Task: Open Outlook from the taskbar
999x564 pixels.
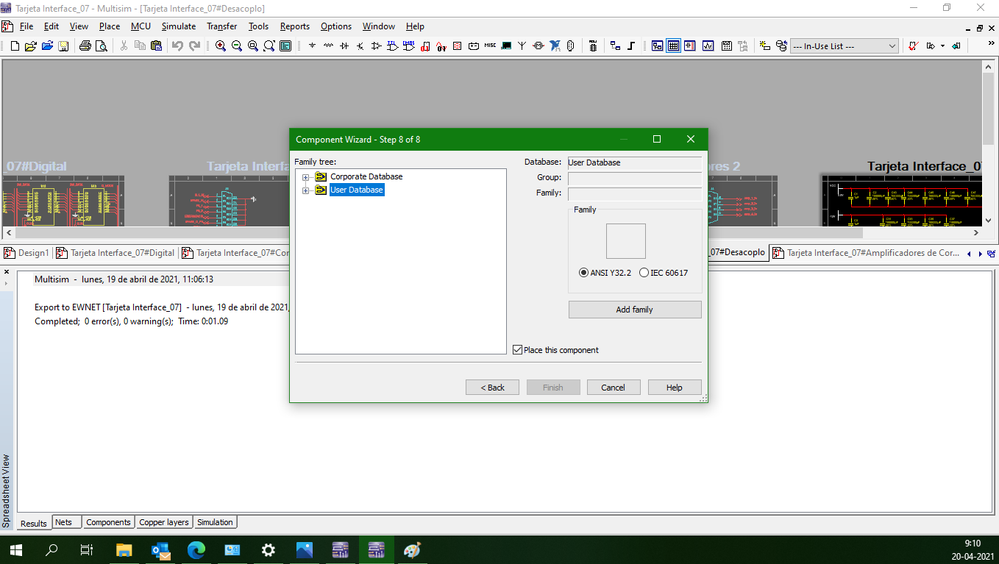Action: 160,550
